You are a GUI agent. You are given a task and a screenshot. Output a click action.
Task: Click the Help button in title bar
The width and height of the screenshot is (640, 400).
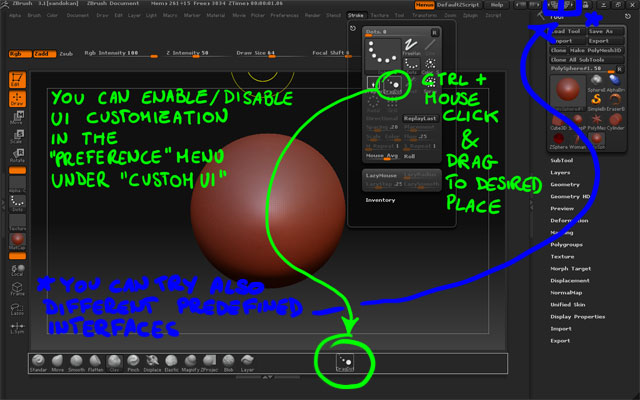coord(497,5)
